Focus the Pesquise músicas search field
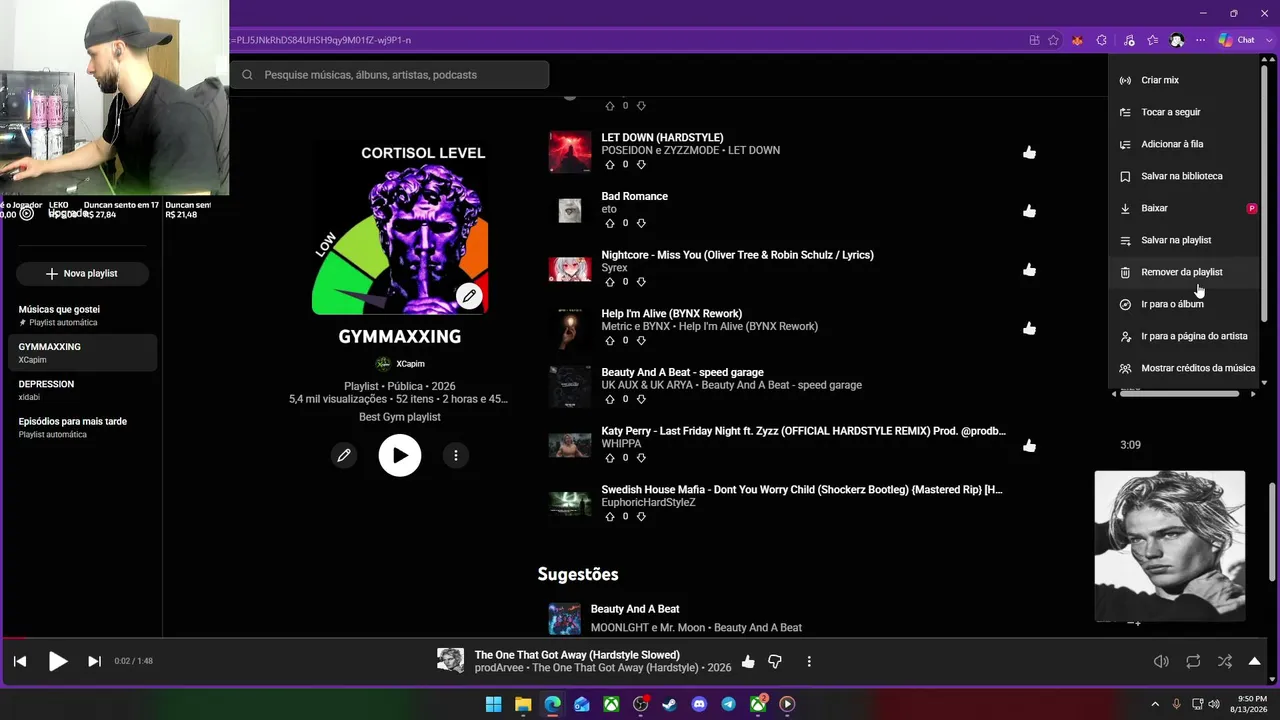Screen dimensions: 1280x720 tap(390, 75)
